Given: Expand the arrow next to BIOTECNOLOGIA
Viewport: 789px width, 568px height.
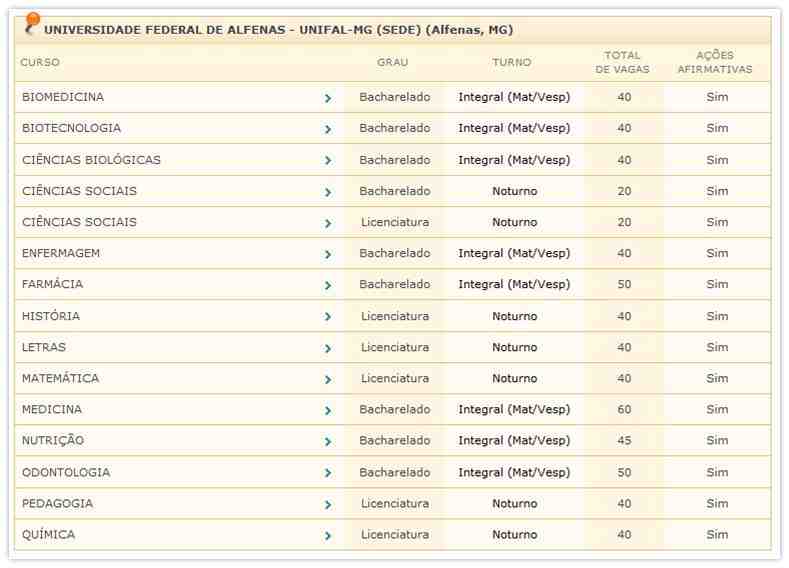Looking at the screenshot, I should [x=328, y=129].
